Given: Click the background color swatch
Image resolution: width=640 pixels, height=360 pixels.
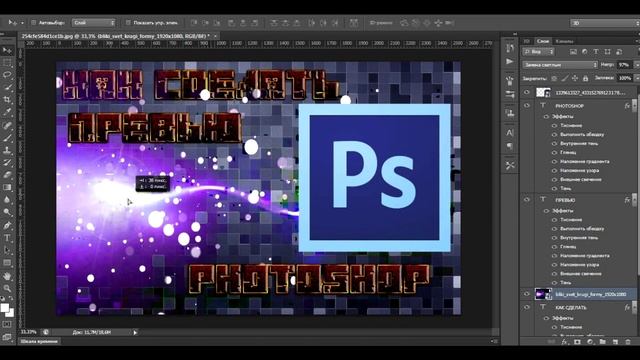Looking at the screenshot, I should [x=10, y=313].
